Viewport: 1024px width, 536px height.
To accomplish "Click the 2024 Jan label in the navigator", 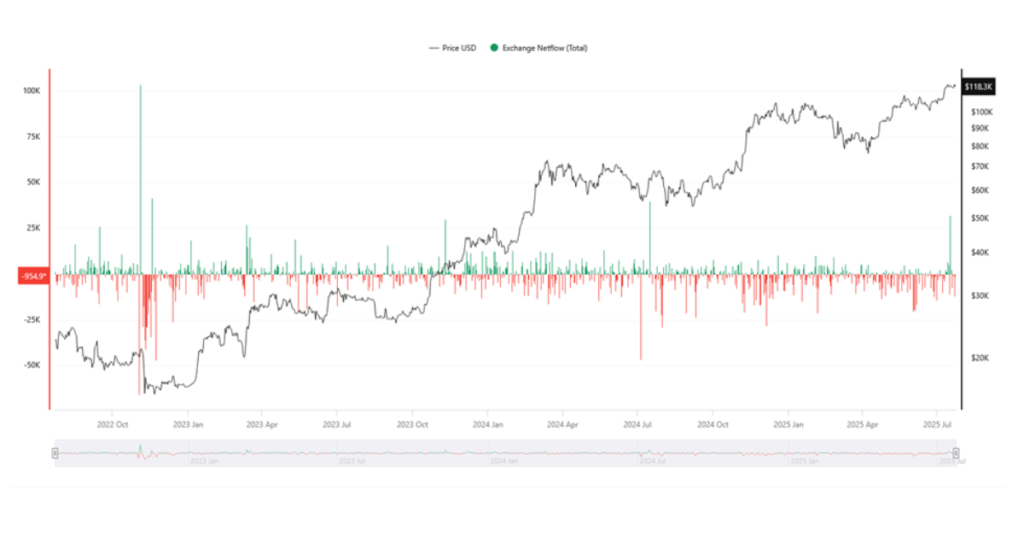I will pyautogui.click(x=504, y=461).
